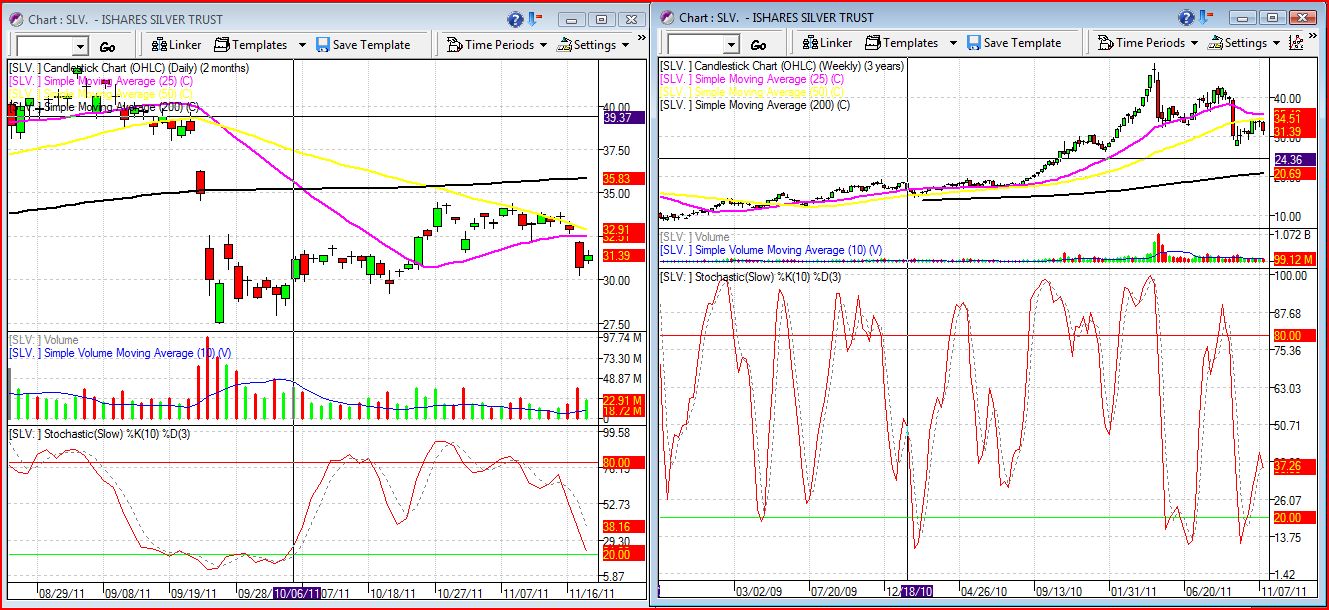The image size is (1329, 610).
Task: Click the 'Candlestick Chart (OHLC) (Daily) (2 months)' legend
Action: click(129, 68)
